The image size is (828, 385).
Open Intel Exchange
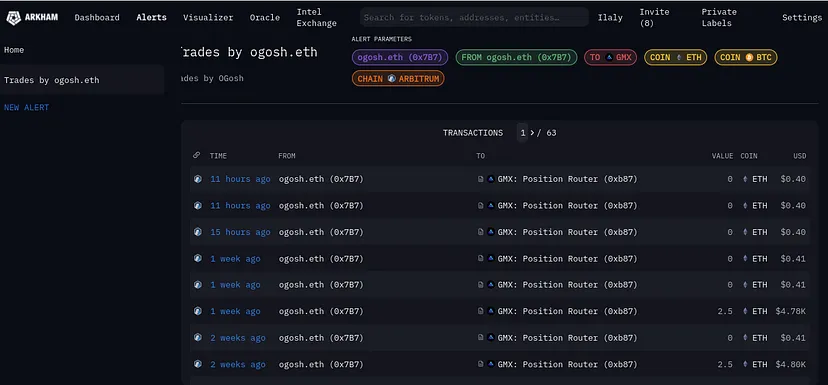tap(316, 17)
